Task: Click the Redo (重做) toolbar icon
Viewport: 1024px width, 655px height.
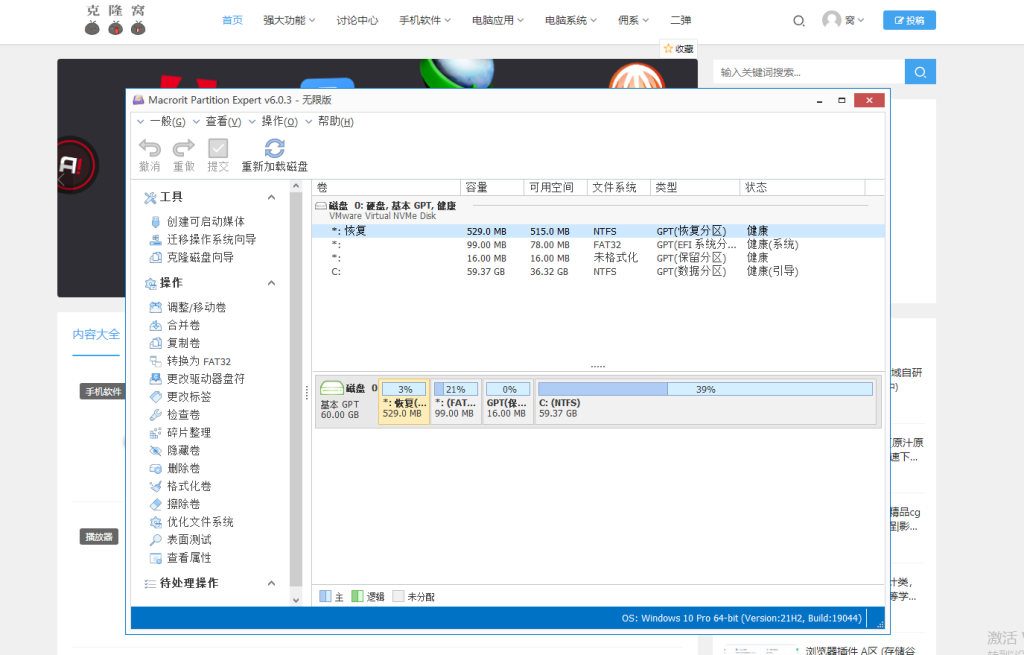Action: pos(184,155)
